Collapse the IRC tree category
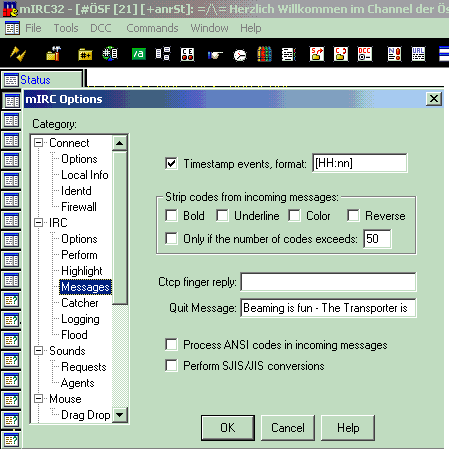This screenshot has height=449, width=449. coord(39,222)
